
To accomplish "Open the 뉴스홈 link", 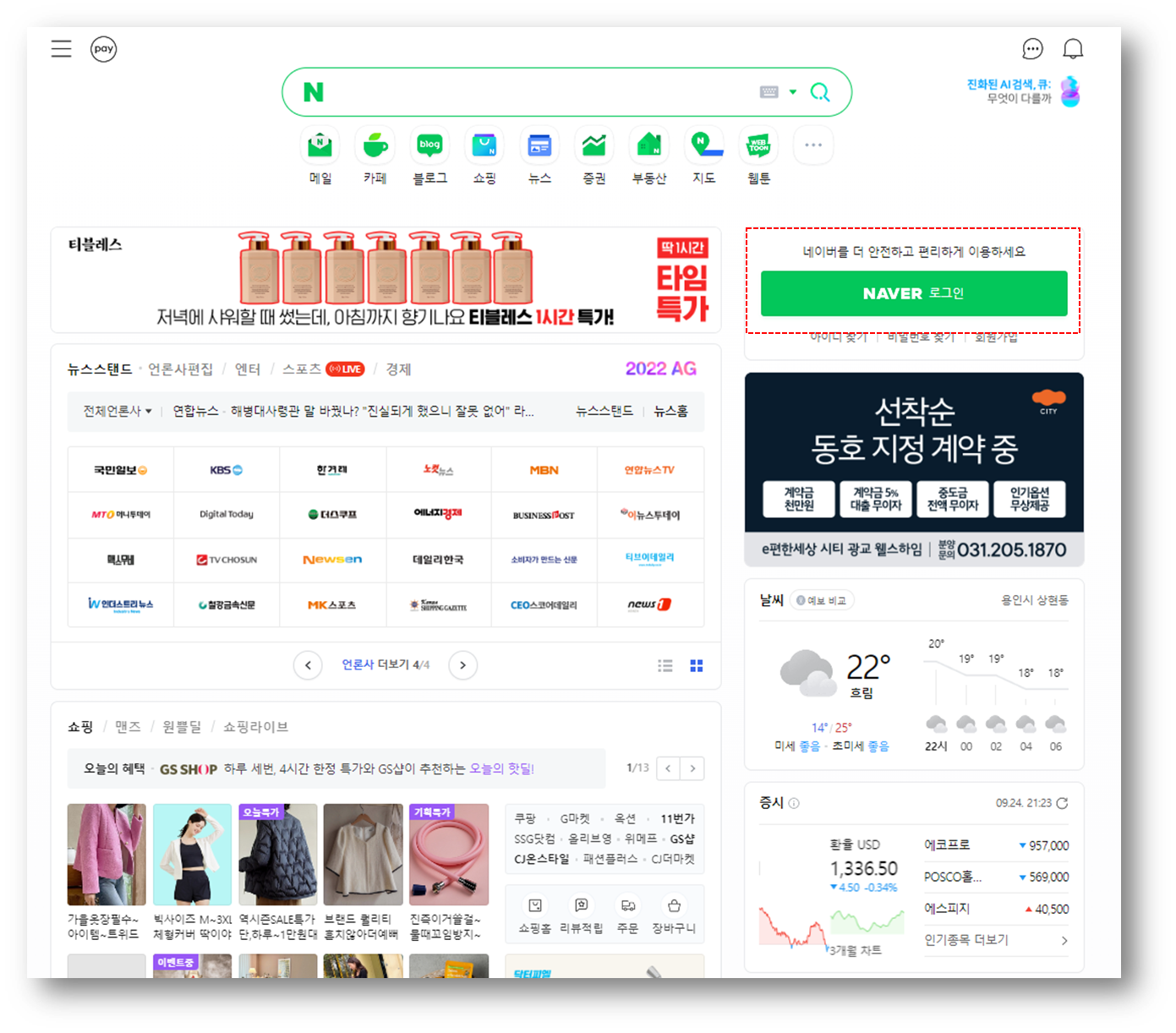I will pyautogui.click(x=670, y=411).
